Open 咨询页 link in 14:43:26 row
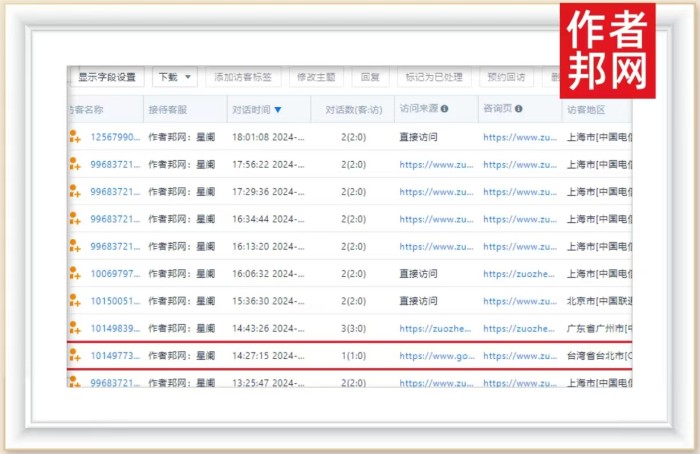 click(x=518, y=328)
